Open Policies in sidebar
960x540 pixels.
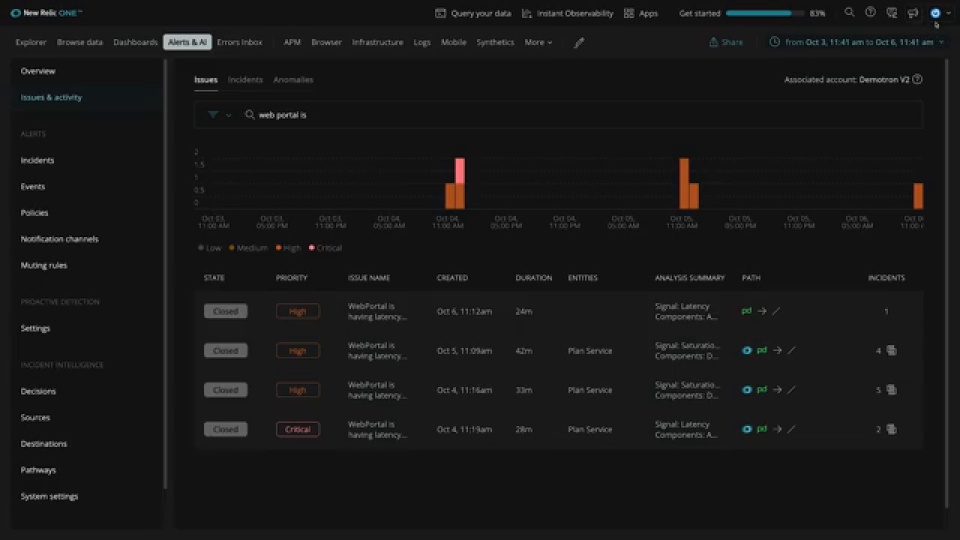(x=34, y=213)
